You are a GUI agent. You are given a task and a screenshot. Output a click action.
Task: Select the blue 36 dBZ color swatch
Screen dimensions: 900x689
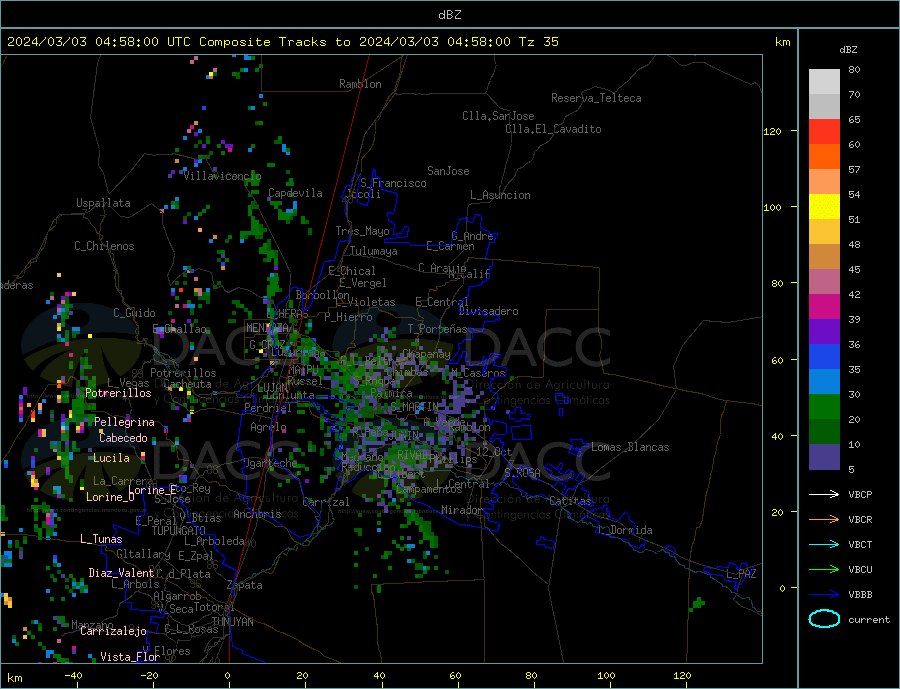point(824,357)
